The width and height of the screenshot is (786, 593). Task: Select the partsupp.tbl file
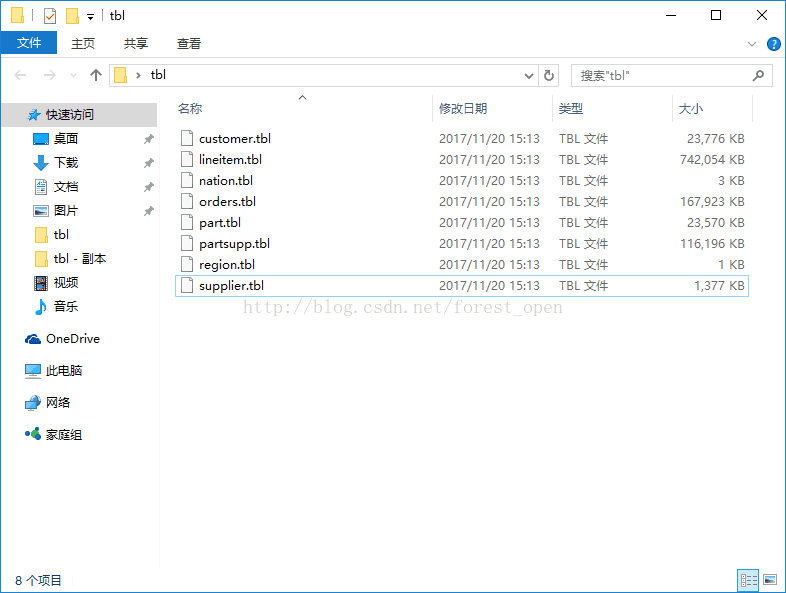pyautogui.click(x=462, y=244)
